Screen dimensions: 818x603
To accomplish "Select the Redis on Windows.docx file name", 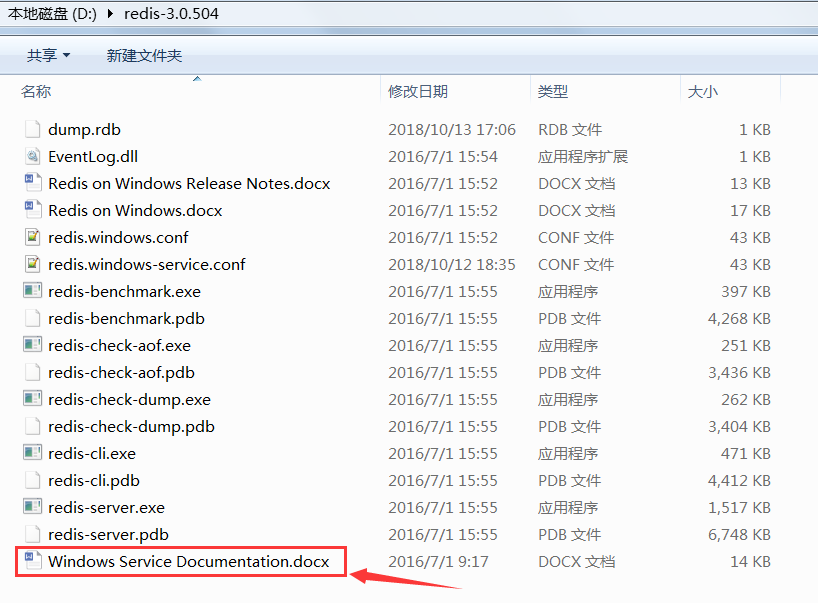I will pos(135,211).
